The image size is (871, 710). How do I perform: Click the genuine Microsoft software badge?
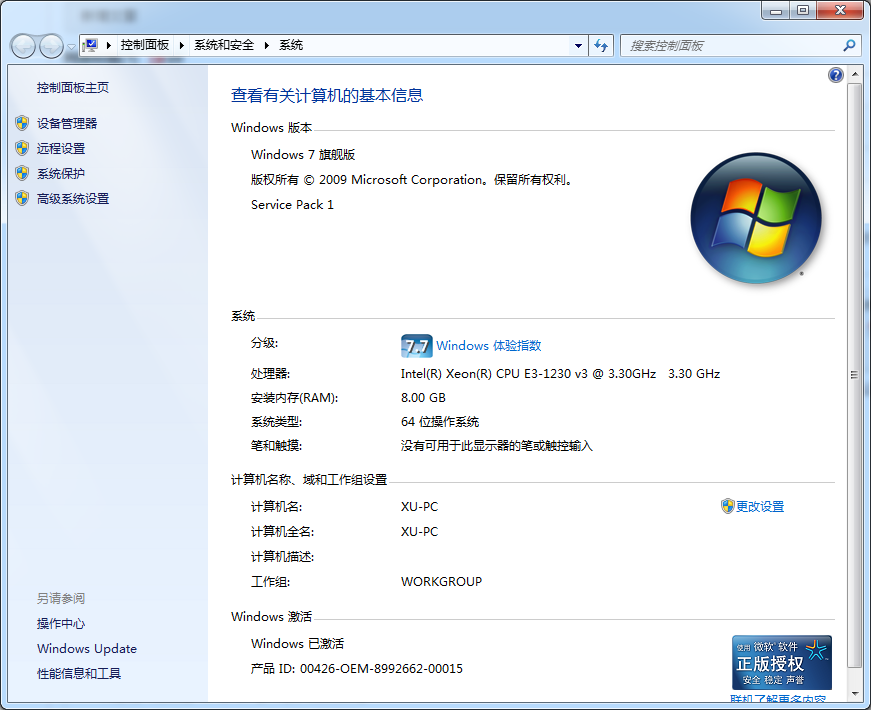coord(781,662)
